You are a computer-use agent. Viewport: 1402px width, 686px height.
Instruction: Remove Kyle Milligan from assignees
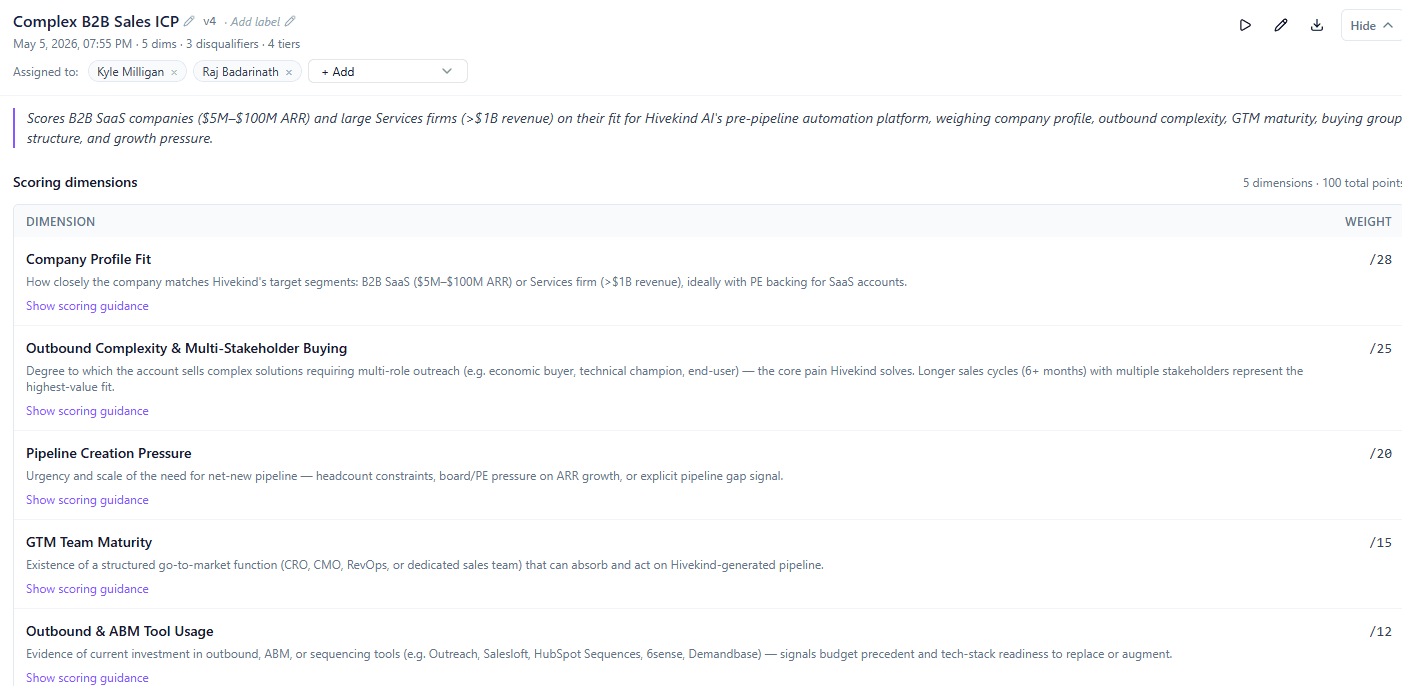174,72
